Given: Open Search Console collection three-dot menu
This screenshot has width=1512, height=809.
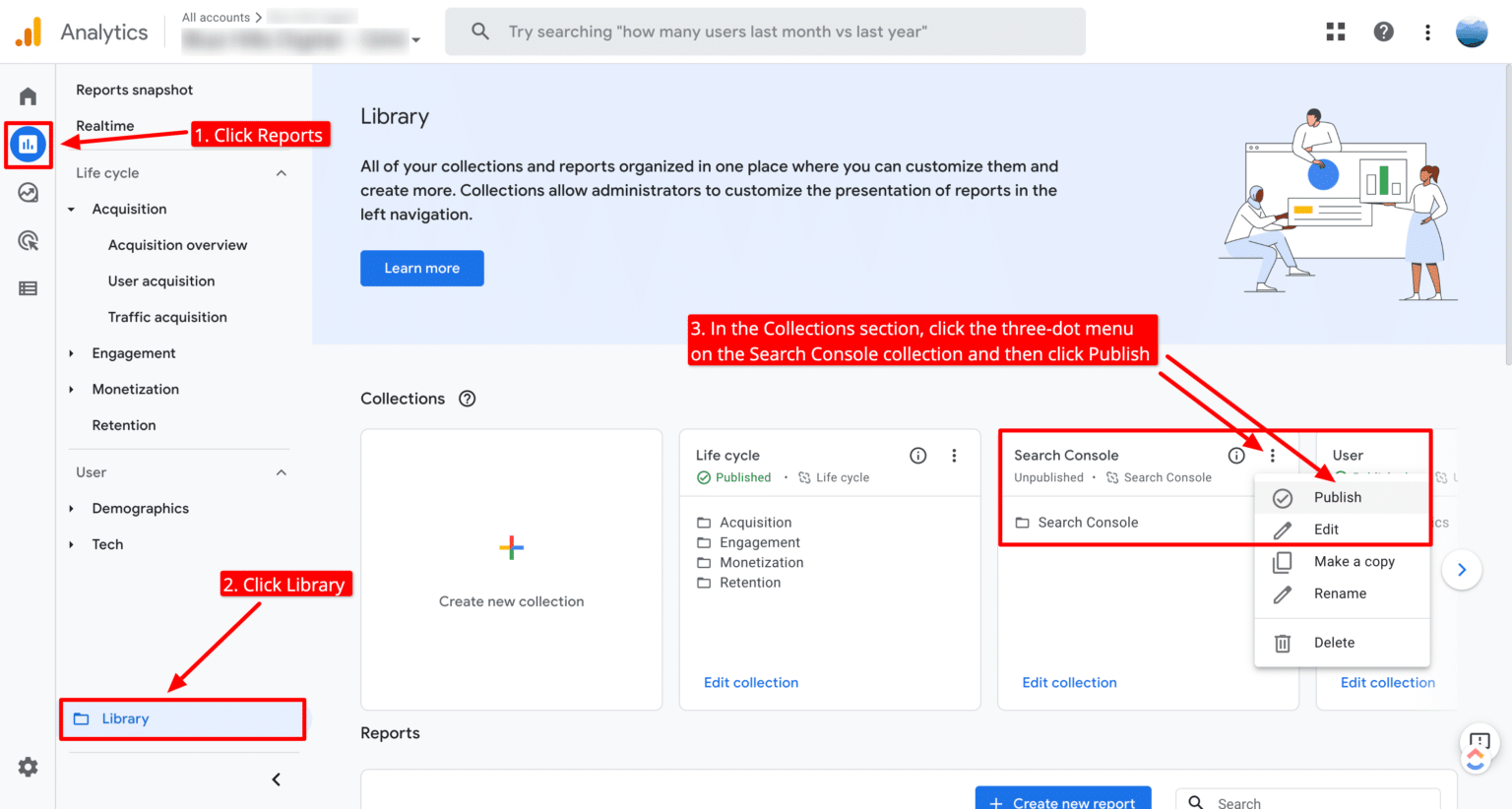Looking at the screenshot, I should pos(1273,456).
